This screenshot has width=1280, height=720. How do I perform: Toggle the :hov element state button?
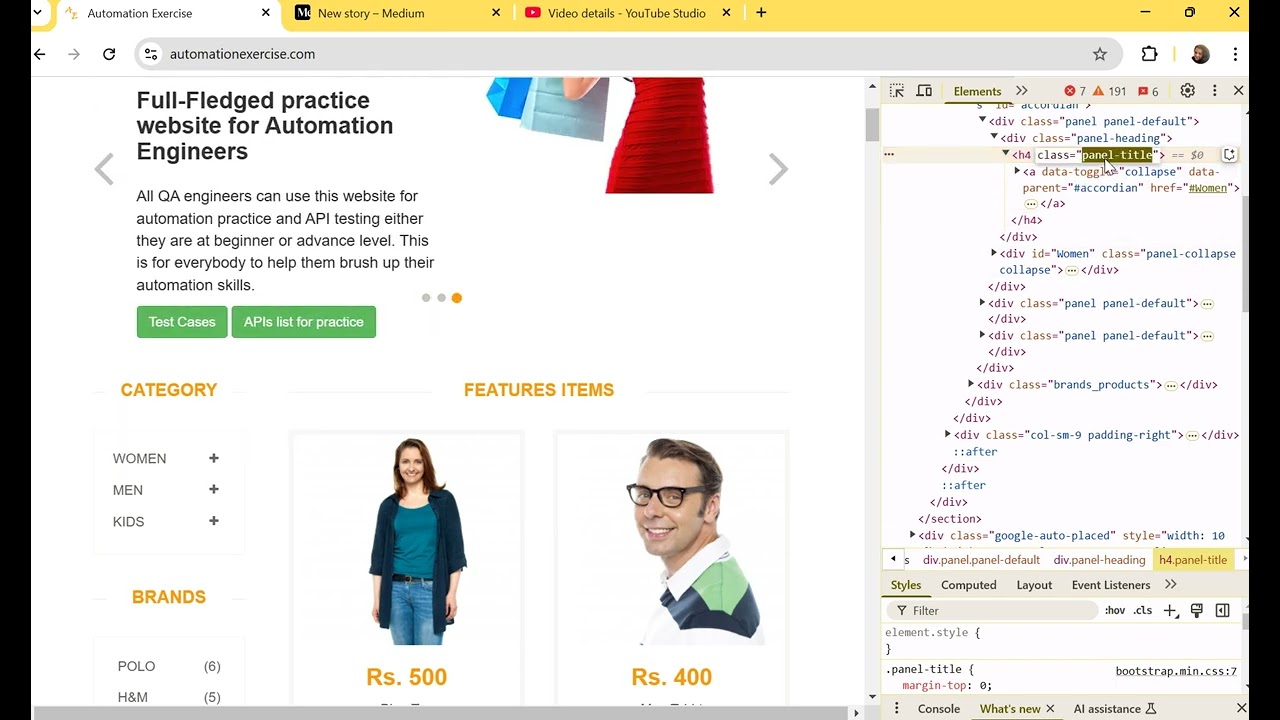[1114, 610]
